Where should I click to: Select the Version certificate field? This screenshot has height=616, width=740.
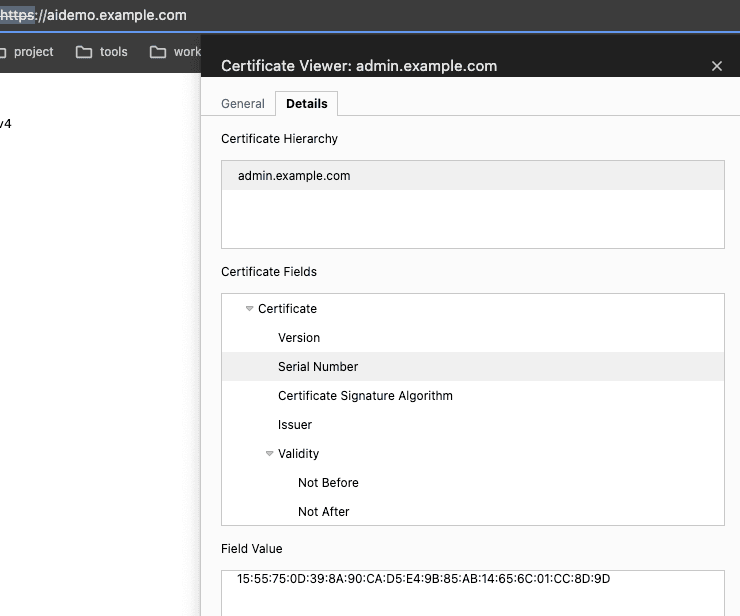click(299, 338)
